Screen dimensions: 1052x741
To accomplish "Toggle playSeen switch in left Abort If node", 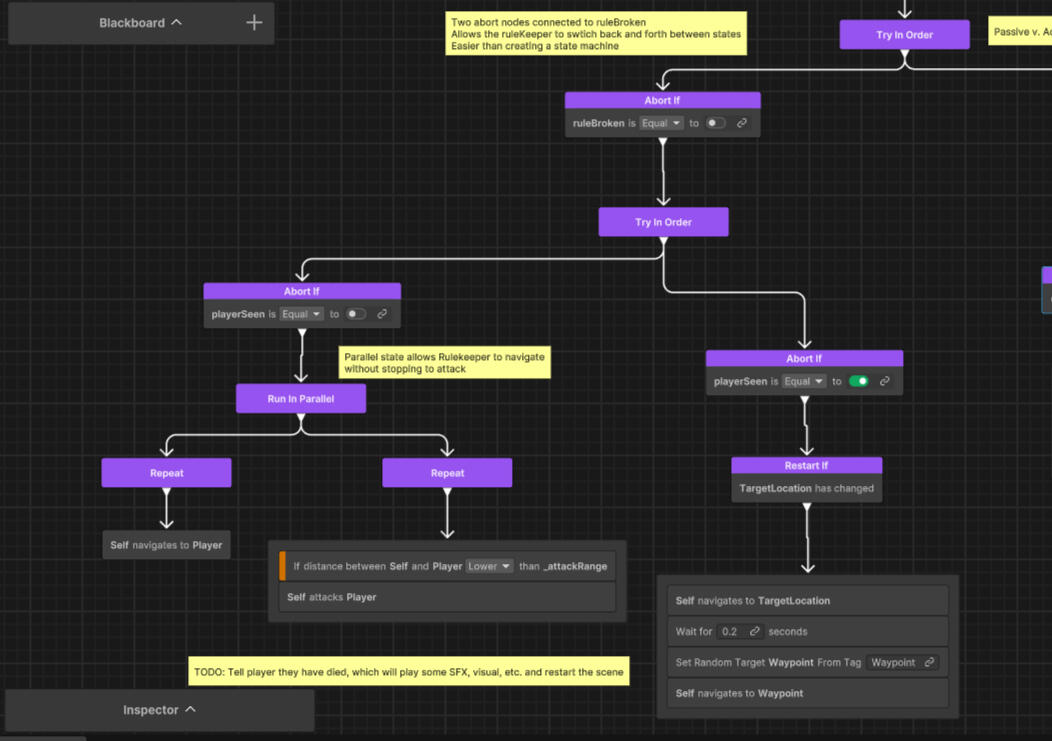I will coord(356,313).
